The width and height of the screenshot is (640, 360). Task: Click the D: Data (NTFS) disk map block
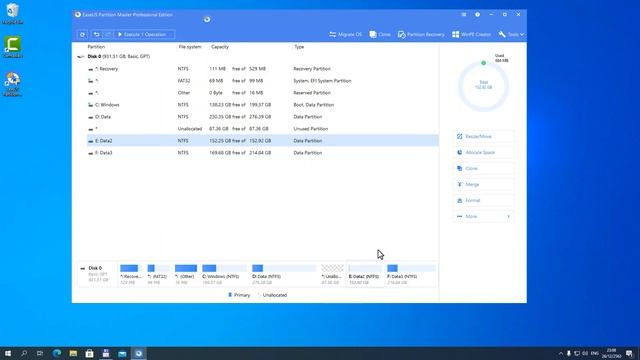pyautogui.click(x=284, y=274)
